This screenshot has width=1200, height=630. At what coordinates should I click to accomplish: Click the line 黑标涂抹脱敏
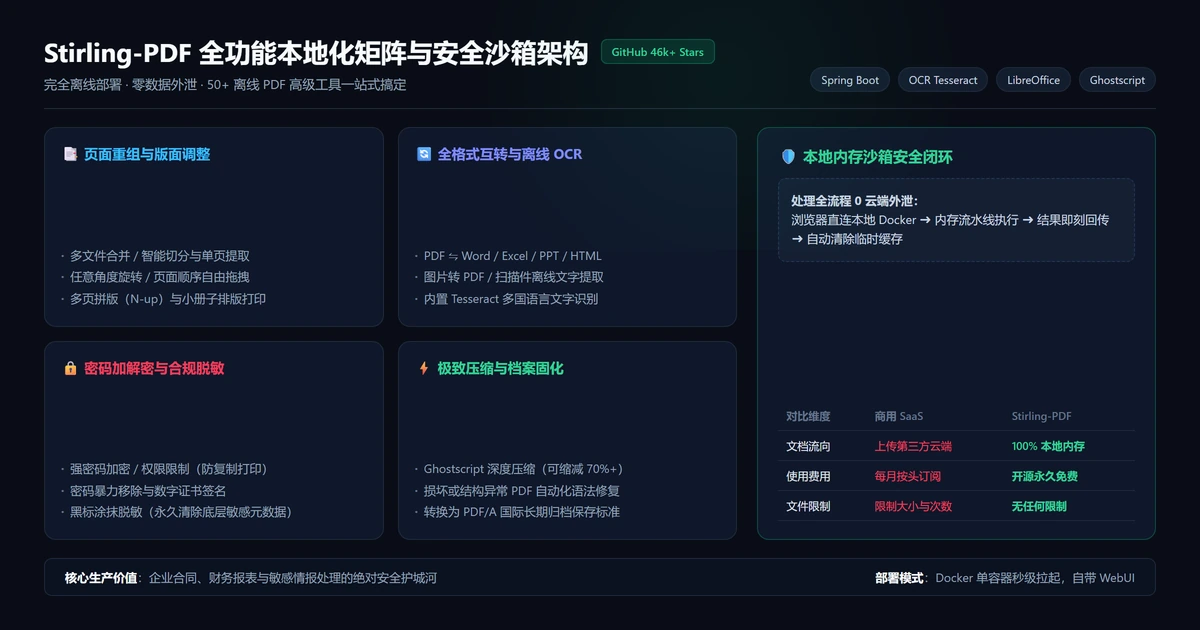click(106, 512)
